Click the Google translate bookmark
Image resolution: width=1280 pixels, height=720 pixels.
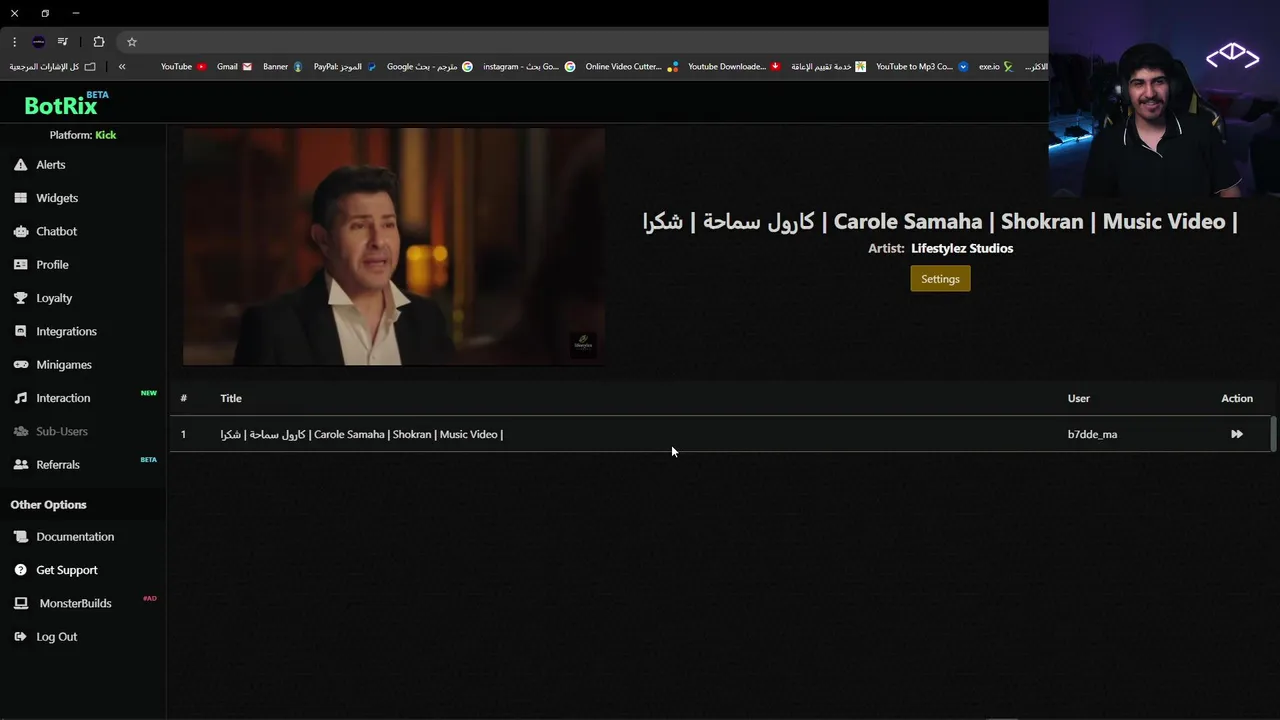(430, 67)
